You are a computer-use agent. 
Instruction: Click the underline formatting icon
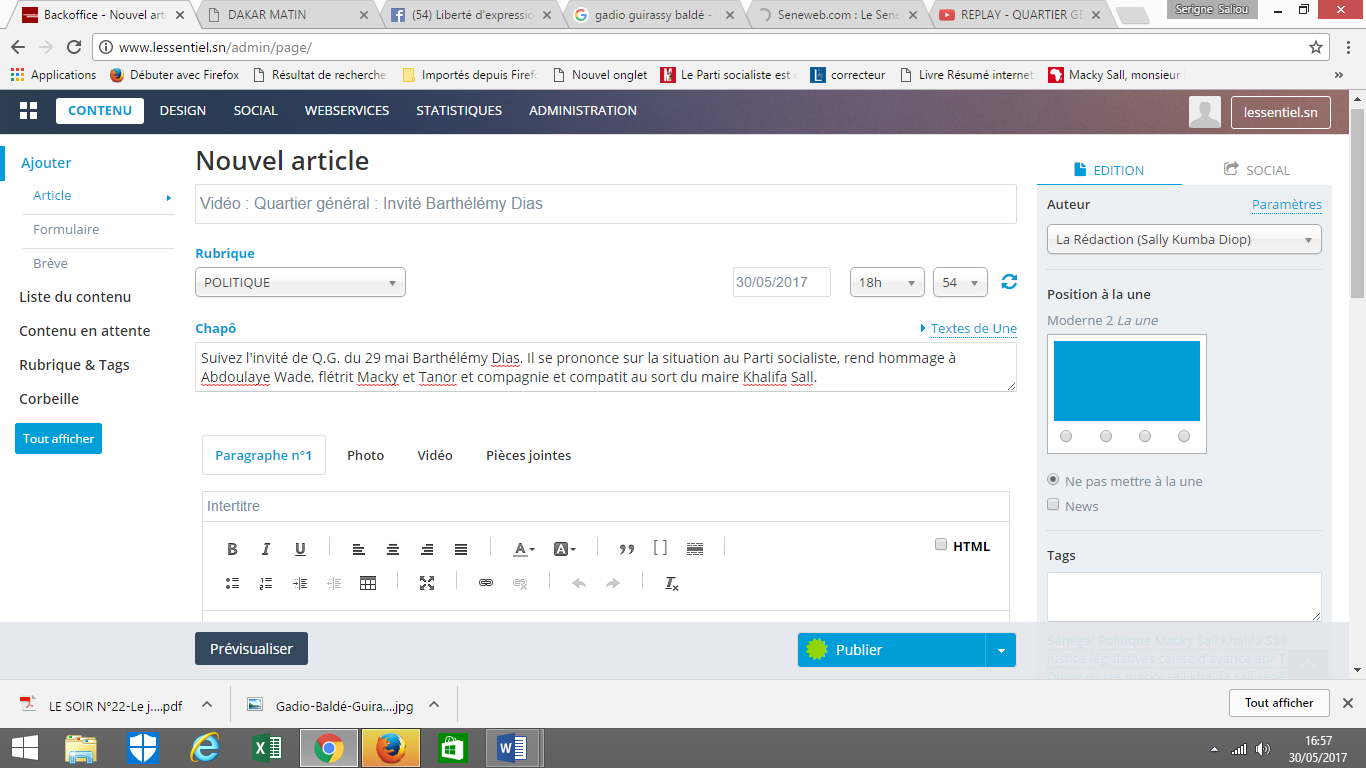pos(300,549)
